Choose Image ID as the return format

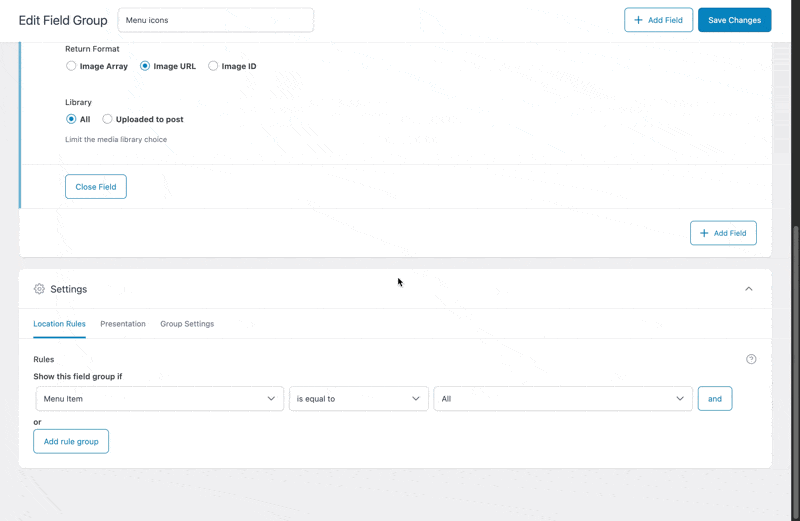tap(213, 66)
